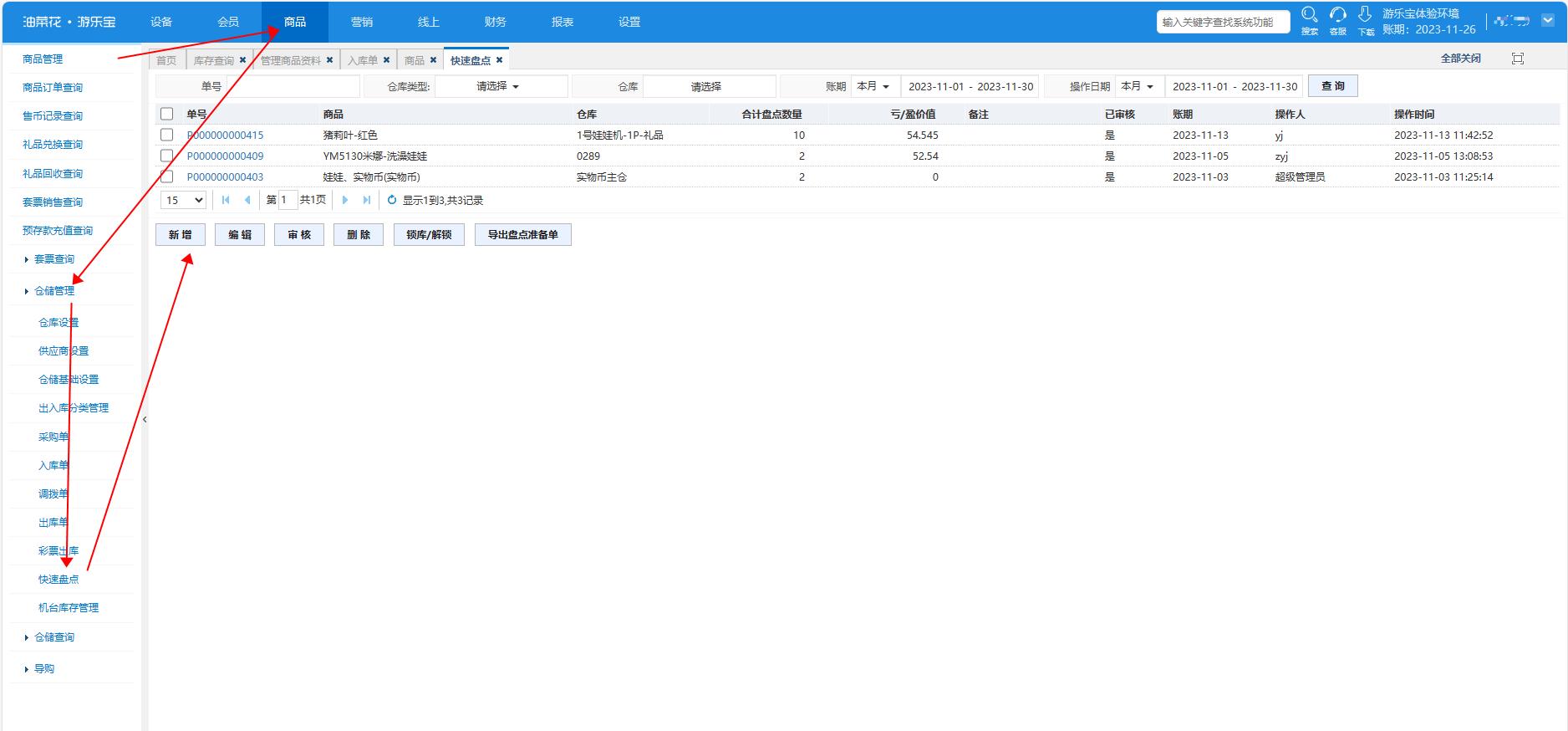Open the 会员 top menu
This screenshot has width=1568, height=731.
(228, 22)
